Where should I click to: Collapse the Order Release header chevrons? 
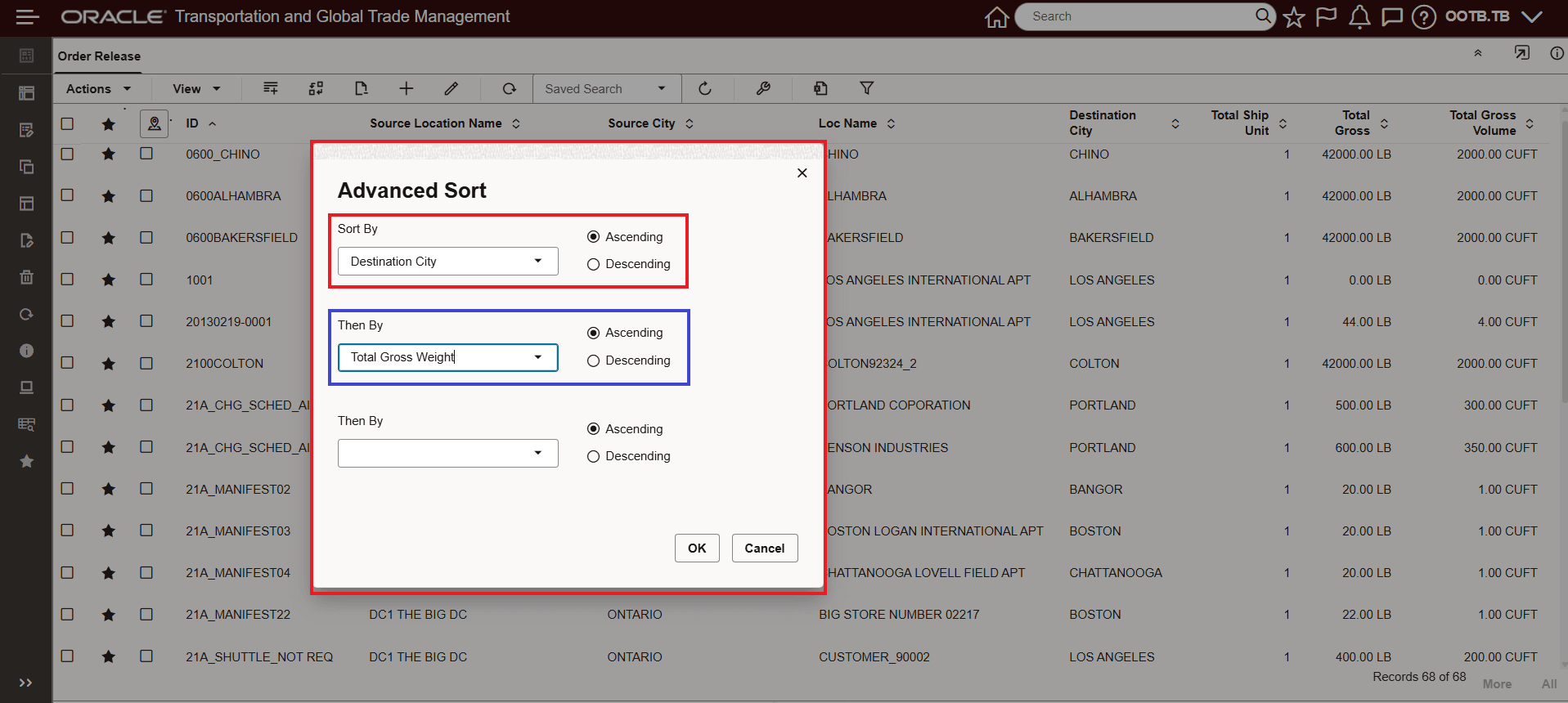pos(1478,53)
